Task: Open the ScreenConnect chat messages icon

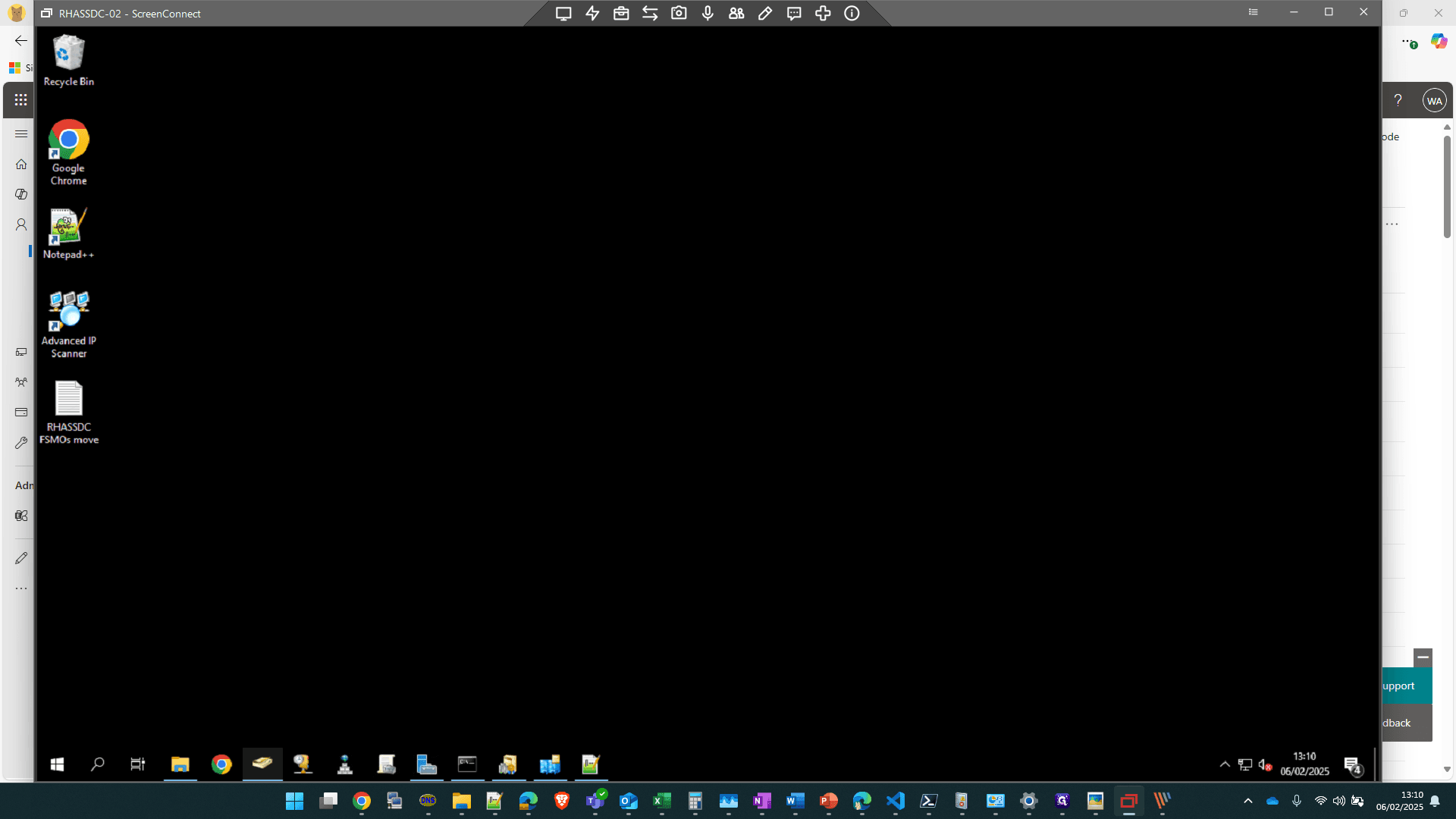Action: click(x=794, y=14)
